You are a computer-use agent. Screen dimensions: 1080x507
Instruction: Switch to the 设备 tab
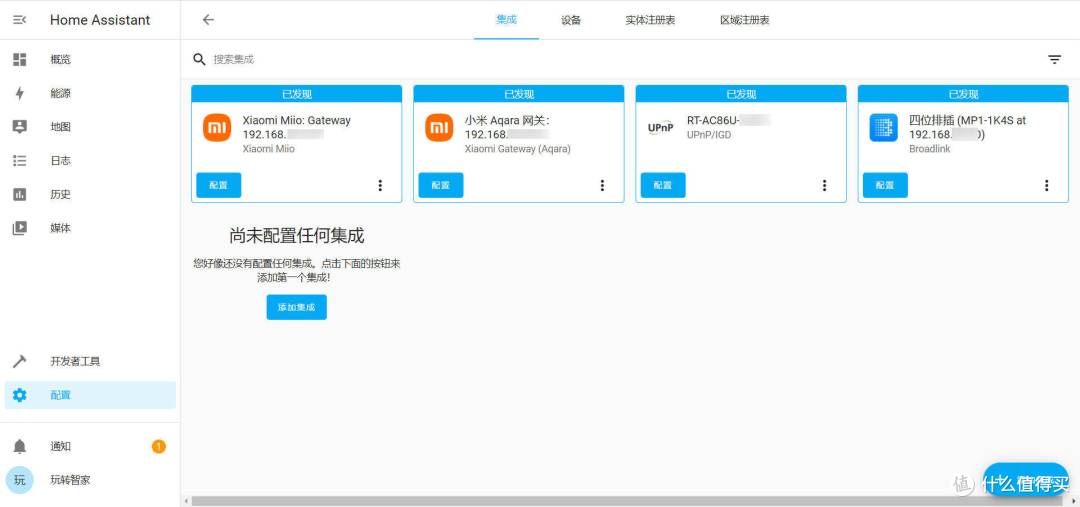[571, 20]
